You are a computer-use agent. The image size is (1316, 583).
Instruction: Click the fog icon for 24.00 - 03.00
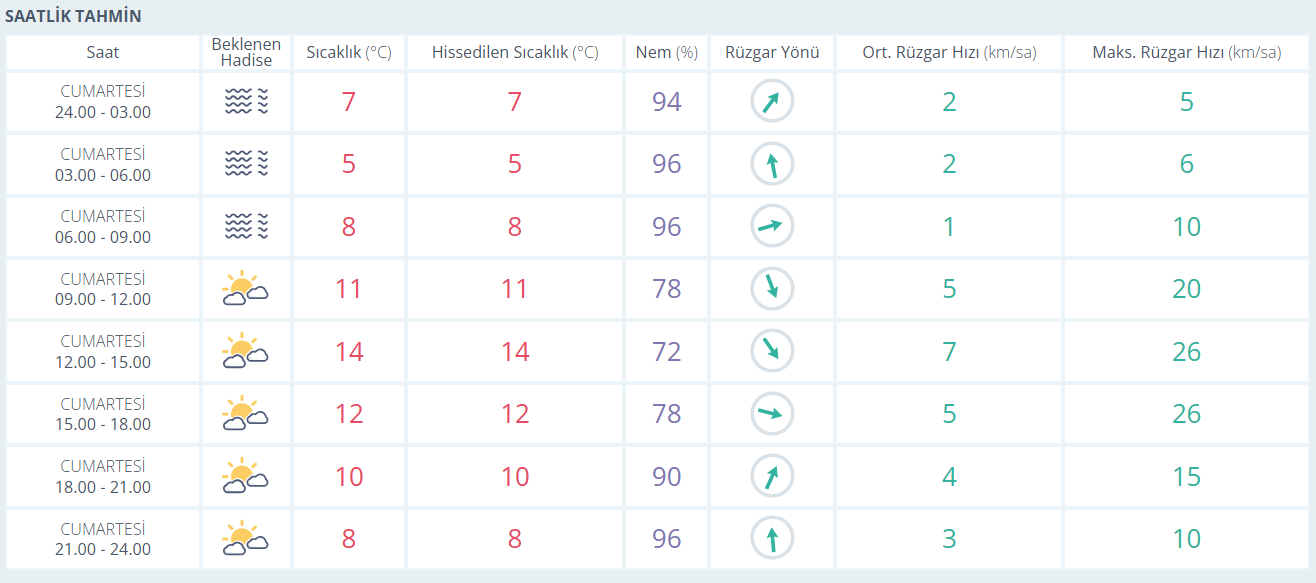(x=246, y=101)
